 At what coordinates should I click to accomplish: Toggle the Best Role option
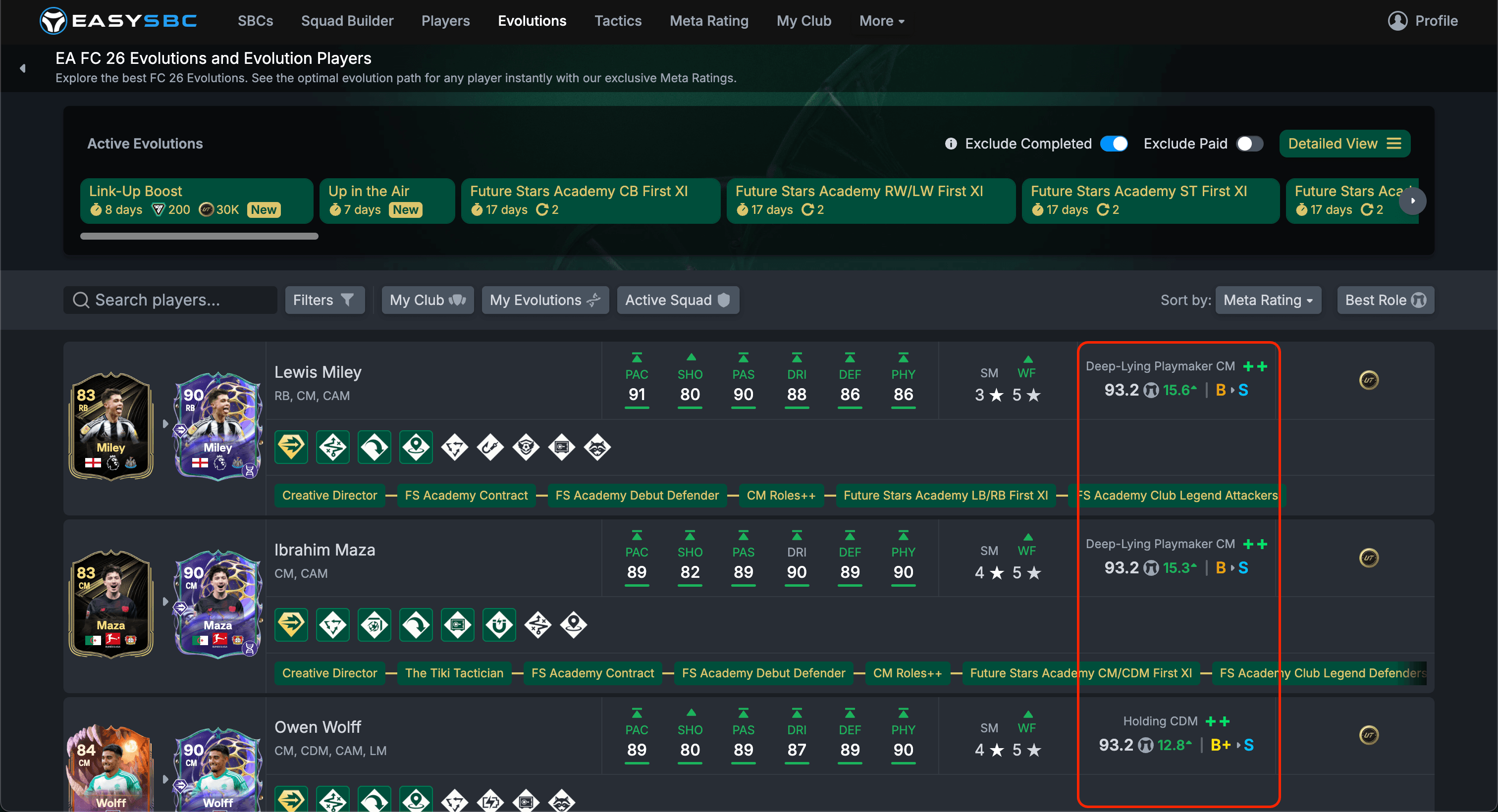1385,300
